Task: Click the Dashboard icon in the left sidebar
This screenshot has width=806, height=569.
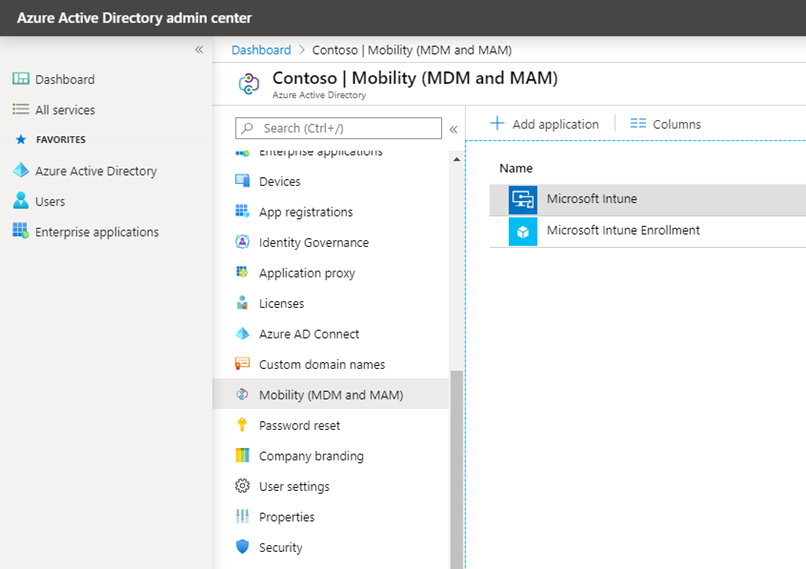Action: click(21, 79)
